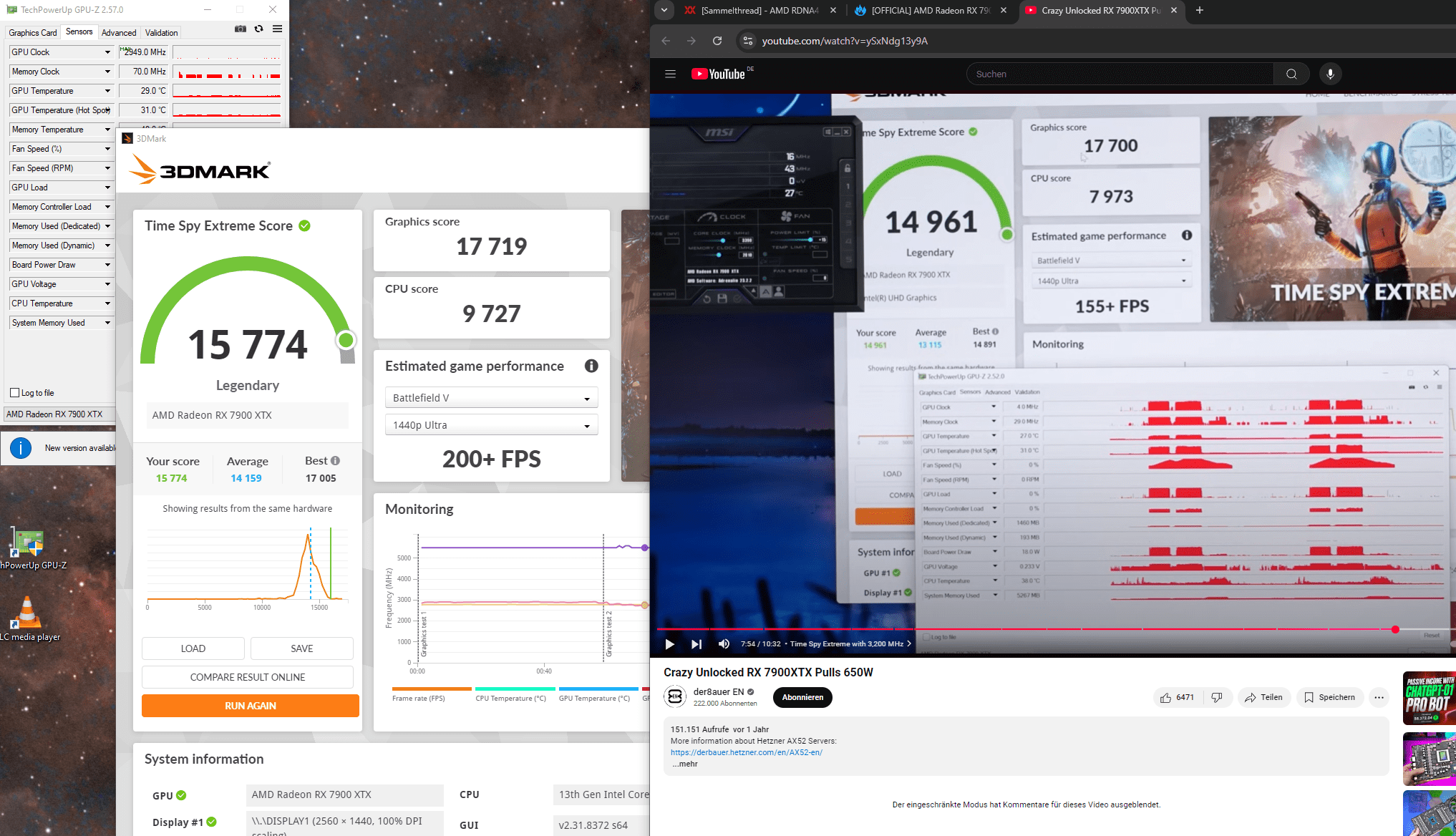Switch to the Graphics Card tab
Screen dimensions: 1456x836
[x=32, y=33]
